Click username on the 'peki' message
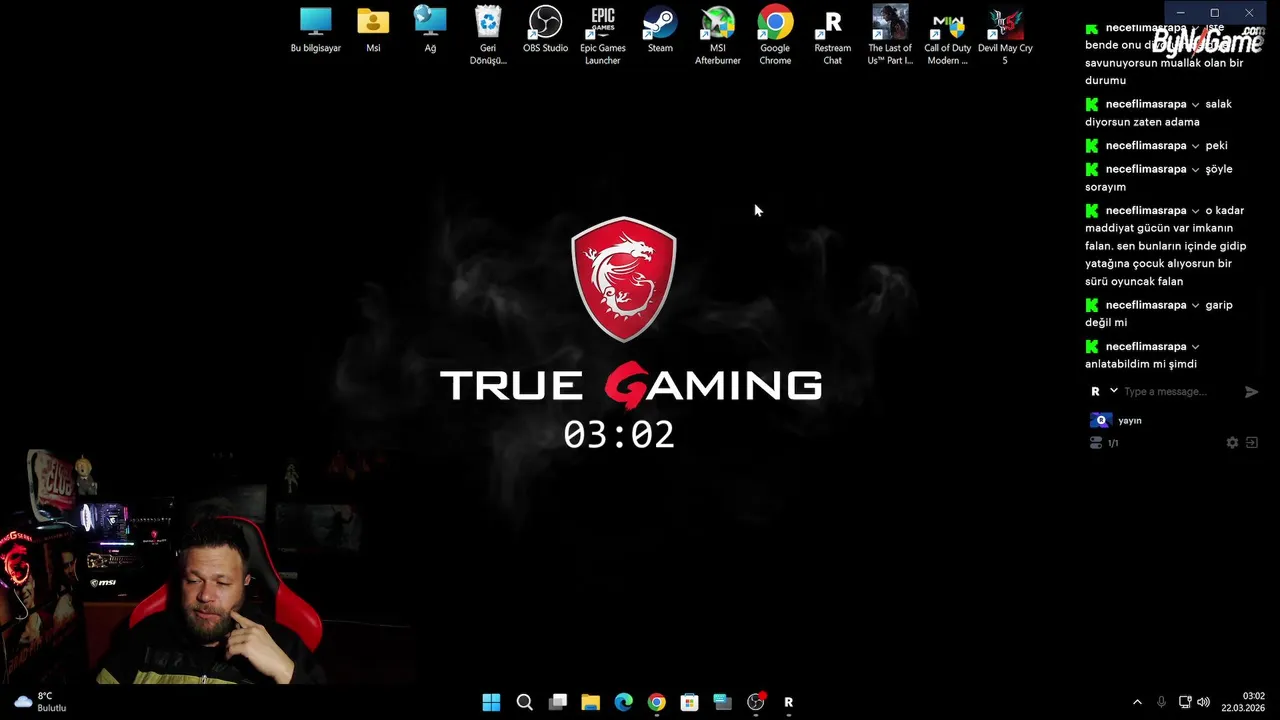The image size is (1280, 720). pos(1146,146)
